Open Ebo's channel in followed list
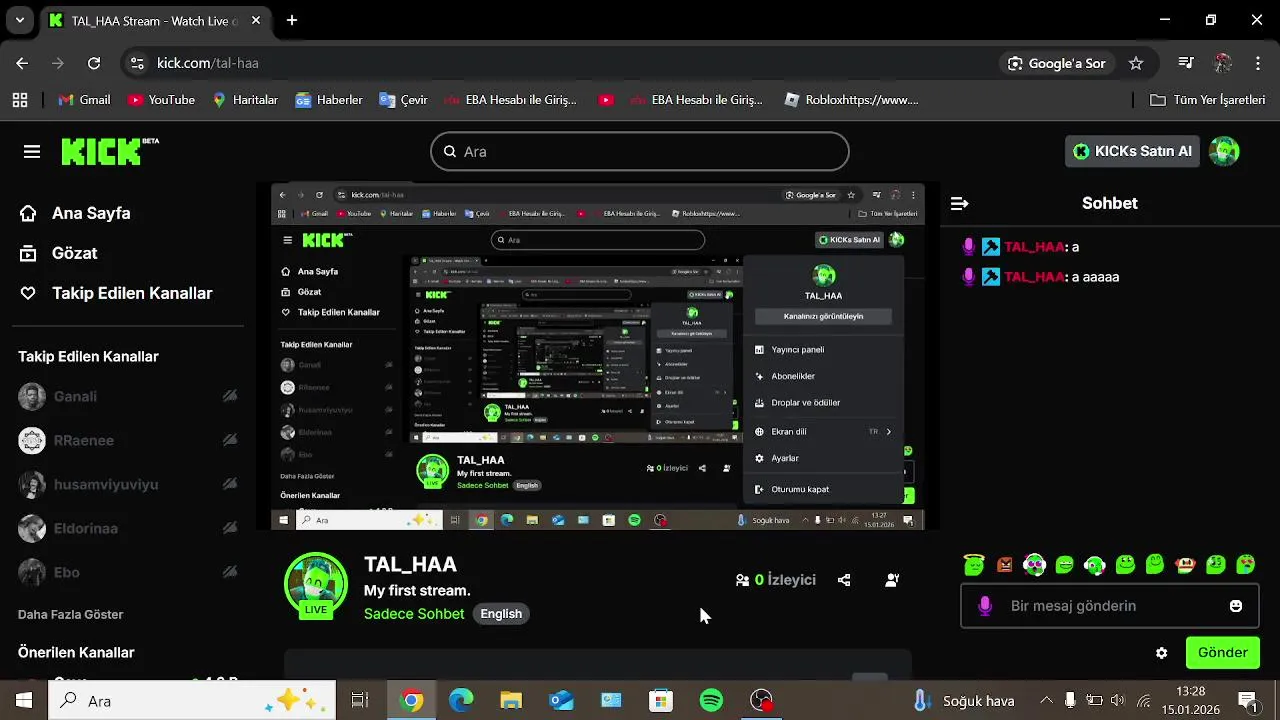The width and height of the screenshot is (1280, 720). pos(128,572)
